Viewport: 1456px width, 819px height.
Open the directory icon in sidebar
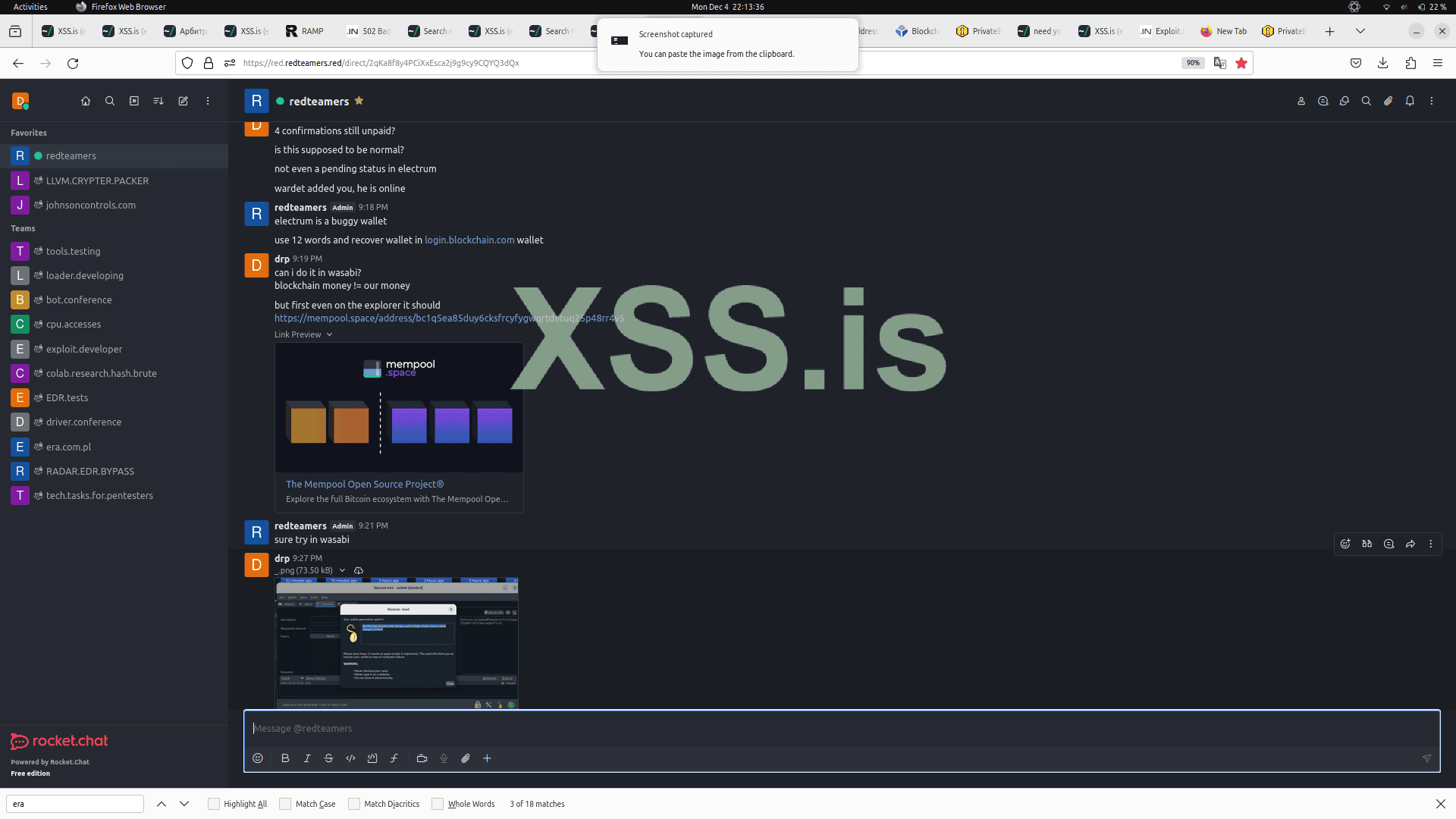pyautogui.click(x=134, y=101)
